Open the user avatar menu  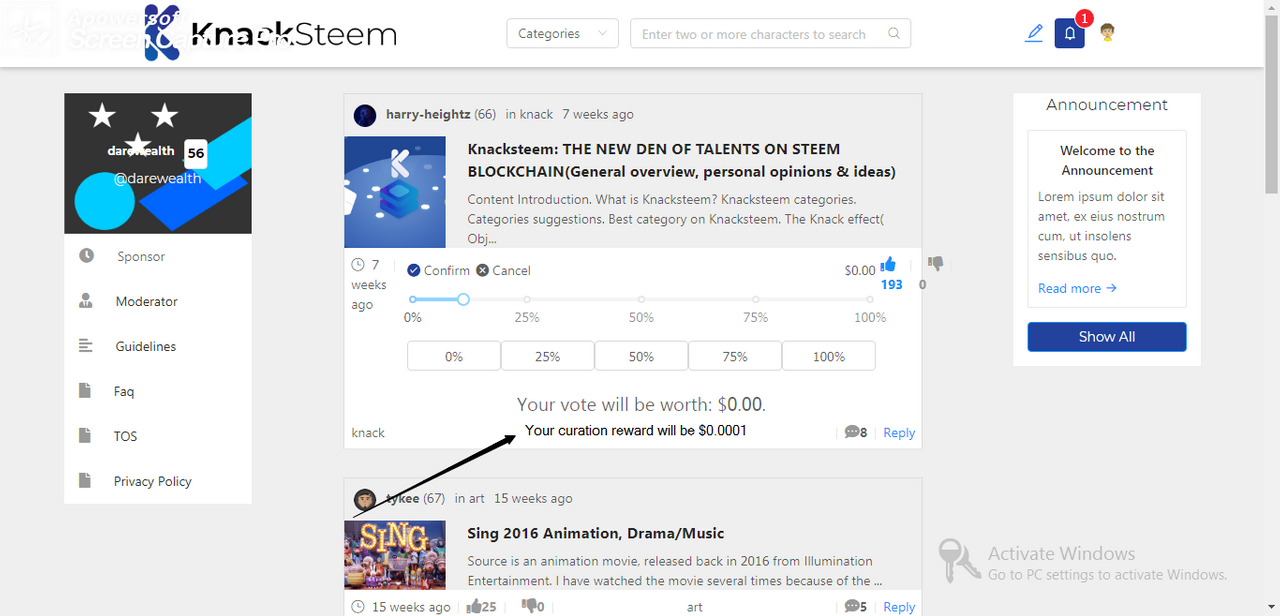(1107, 33)
